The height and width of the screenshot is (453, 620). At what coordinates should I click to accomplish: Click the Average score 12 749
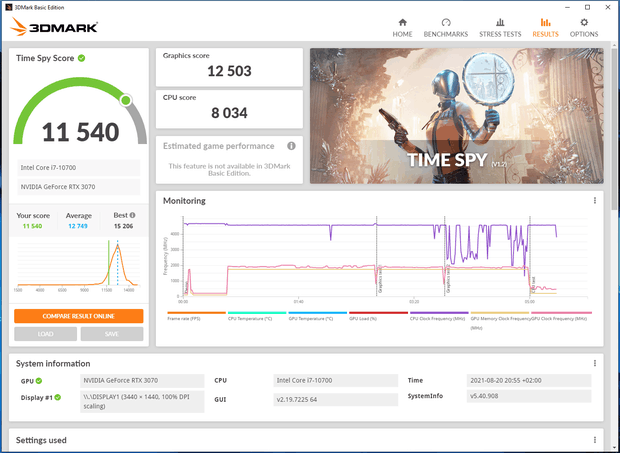78,226
